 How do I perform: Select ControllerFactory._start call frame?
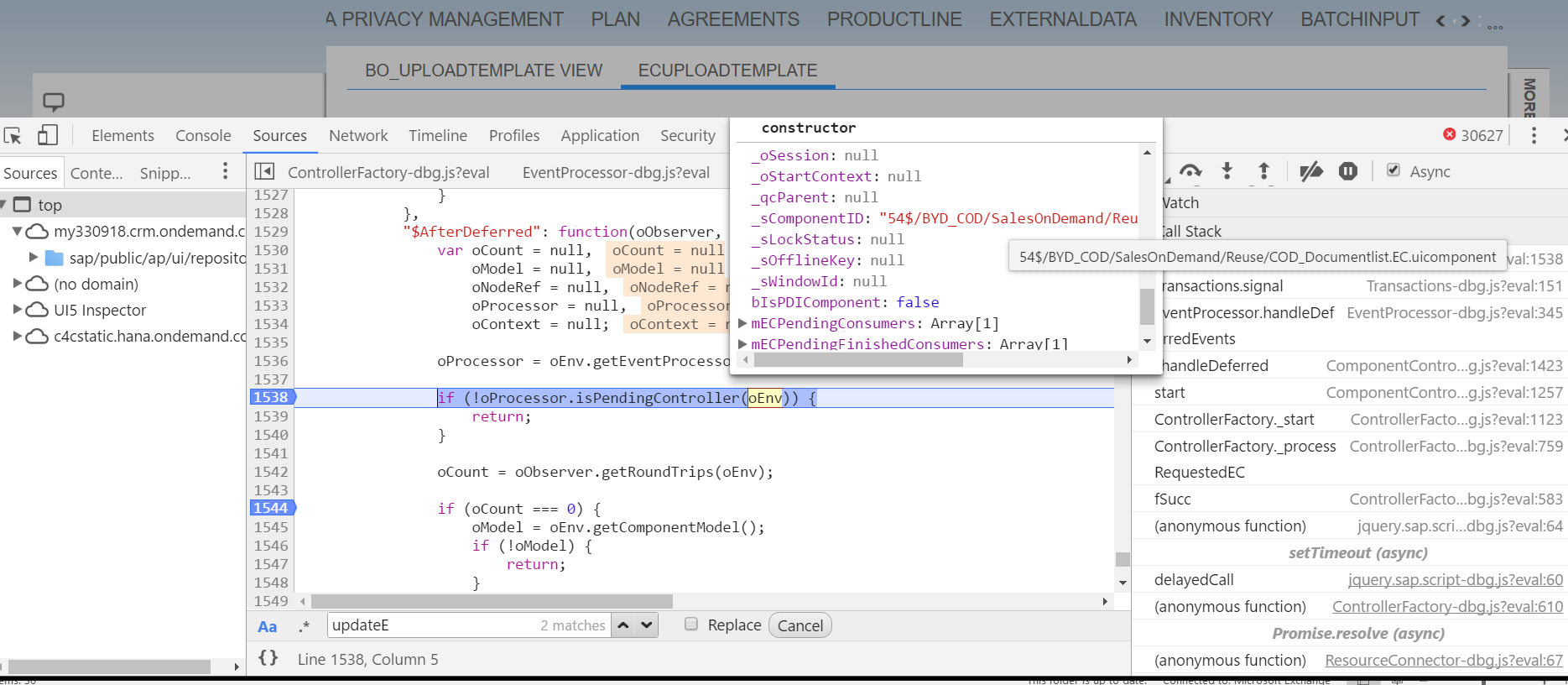[x=1350, y=419]
